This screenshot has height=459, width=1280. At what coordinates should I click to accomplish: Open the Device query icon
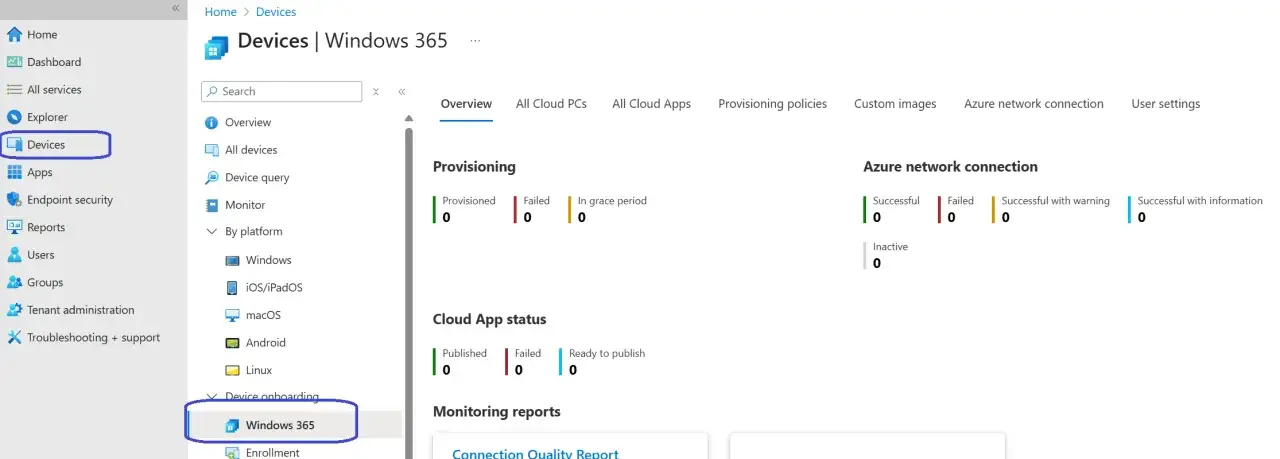click(211, 177)
